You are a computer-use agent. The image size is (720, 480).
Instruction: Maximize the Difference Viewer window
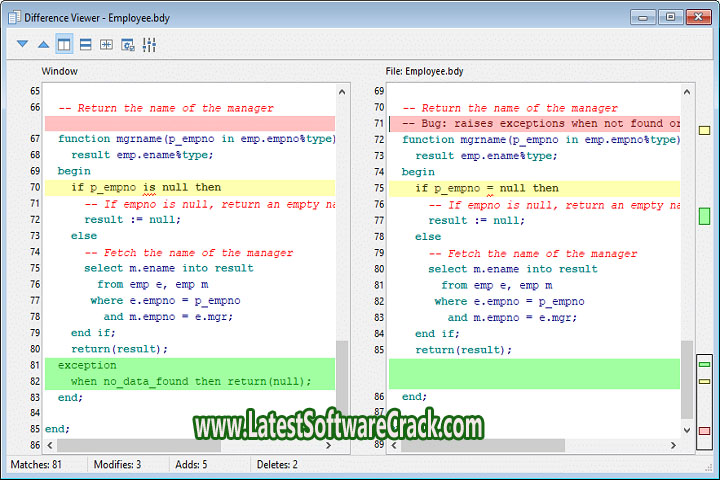pos(670,17)
